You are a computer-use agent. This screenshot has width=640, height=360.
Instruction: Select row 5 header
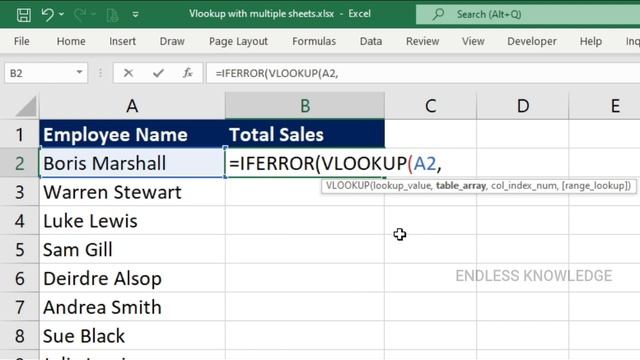[20, 249]
